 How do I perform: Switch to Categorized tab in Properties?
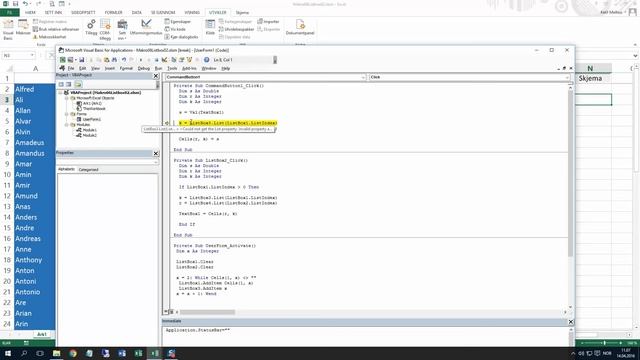88,169
